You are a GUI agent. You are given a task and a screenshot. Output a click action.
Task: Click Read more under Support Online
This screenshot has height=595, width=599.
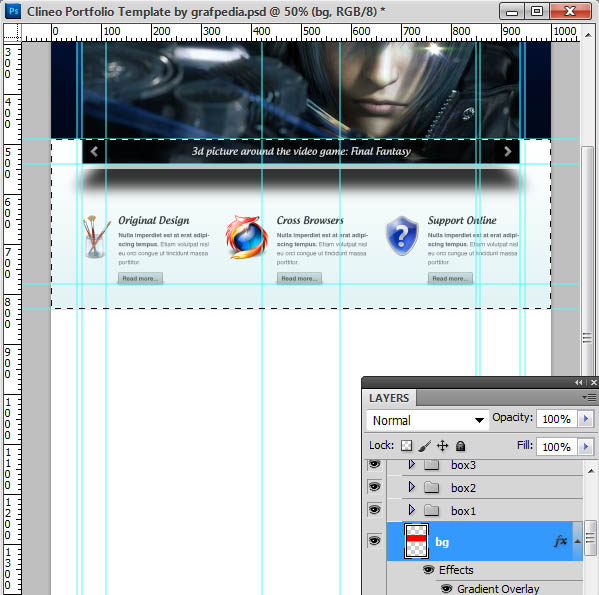pyautogui.click(x=450, y=278)
